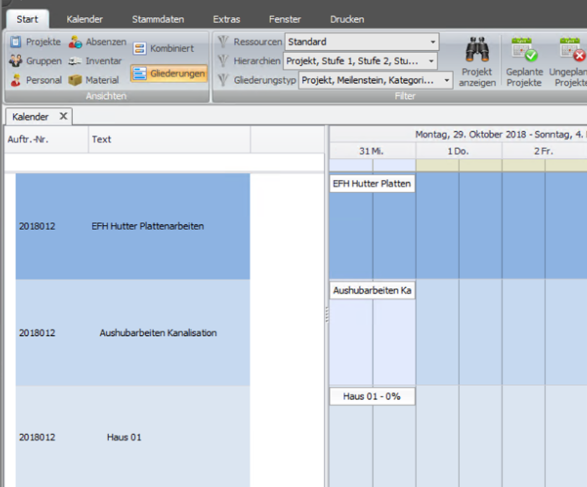Toggle the Kombiniert view
This screenshot has width=587, height=487.
163,48
